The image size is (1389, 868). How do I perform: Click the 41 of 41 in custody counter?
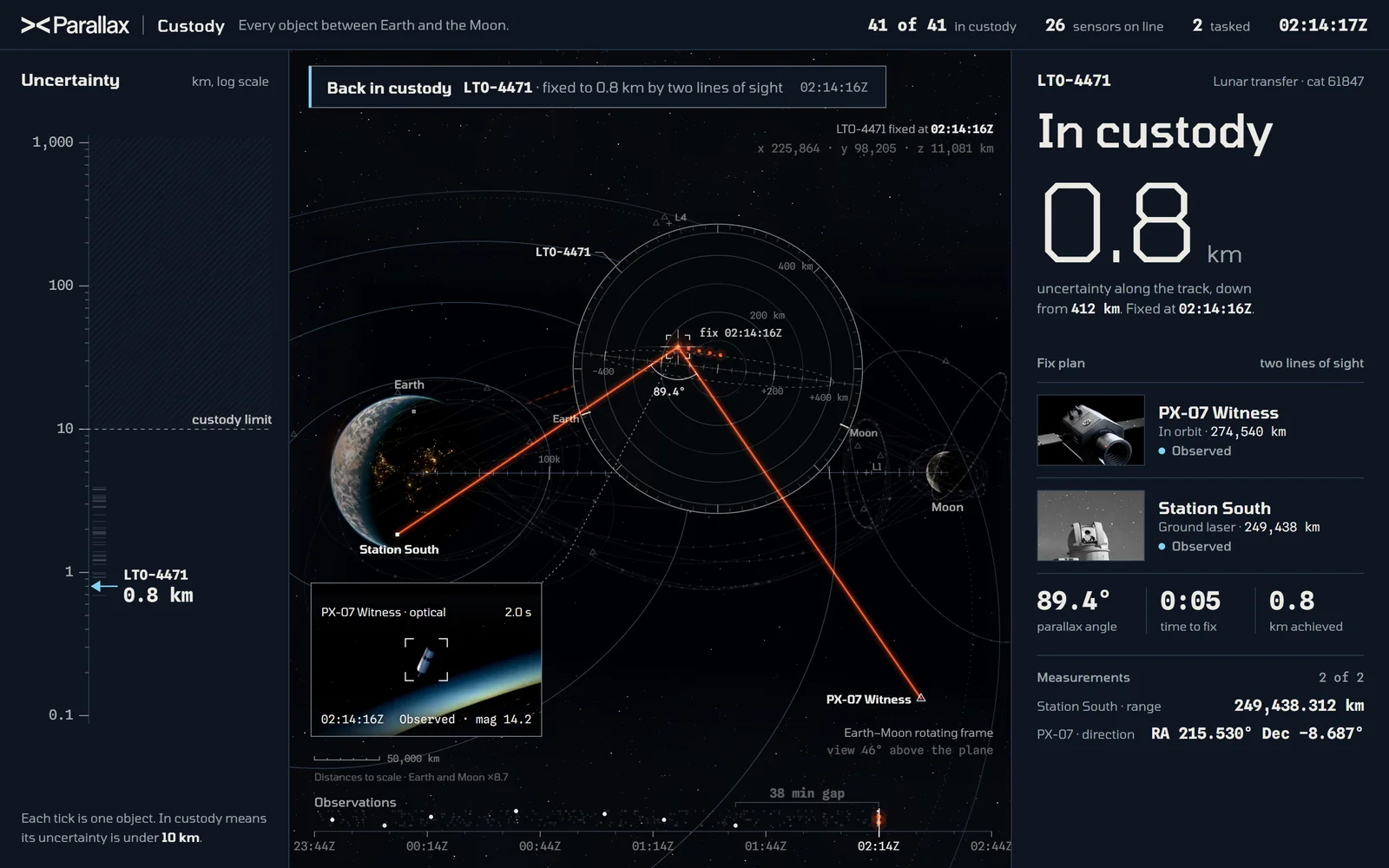942,26
